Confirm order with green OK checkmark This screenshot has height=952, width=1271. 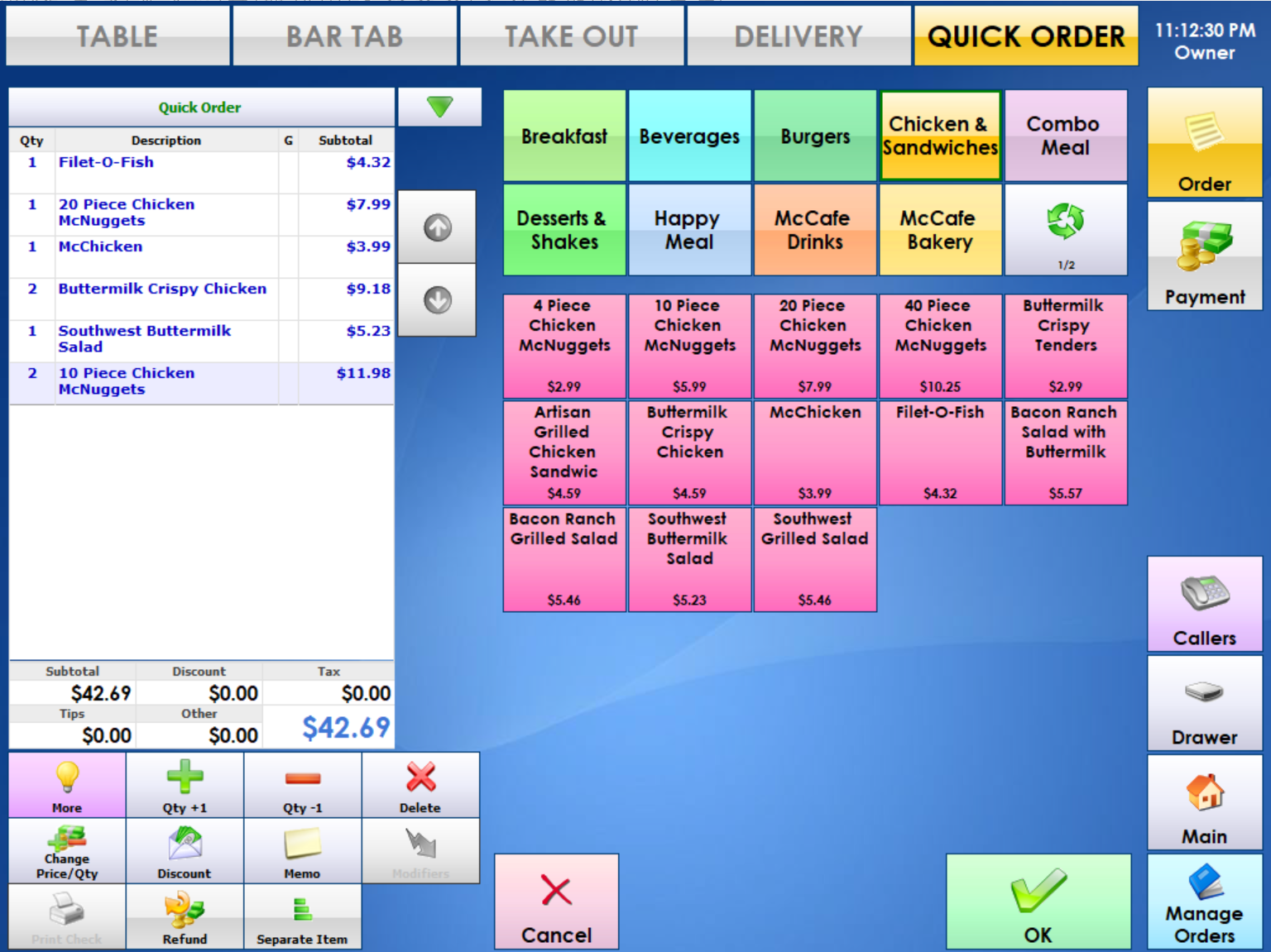1038,902
